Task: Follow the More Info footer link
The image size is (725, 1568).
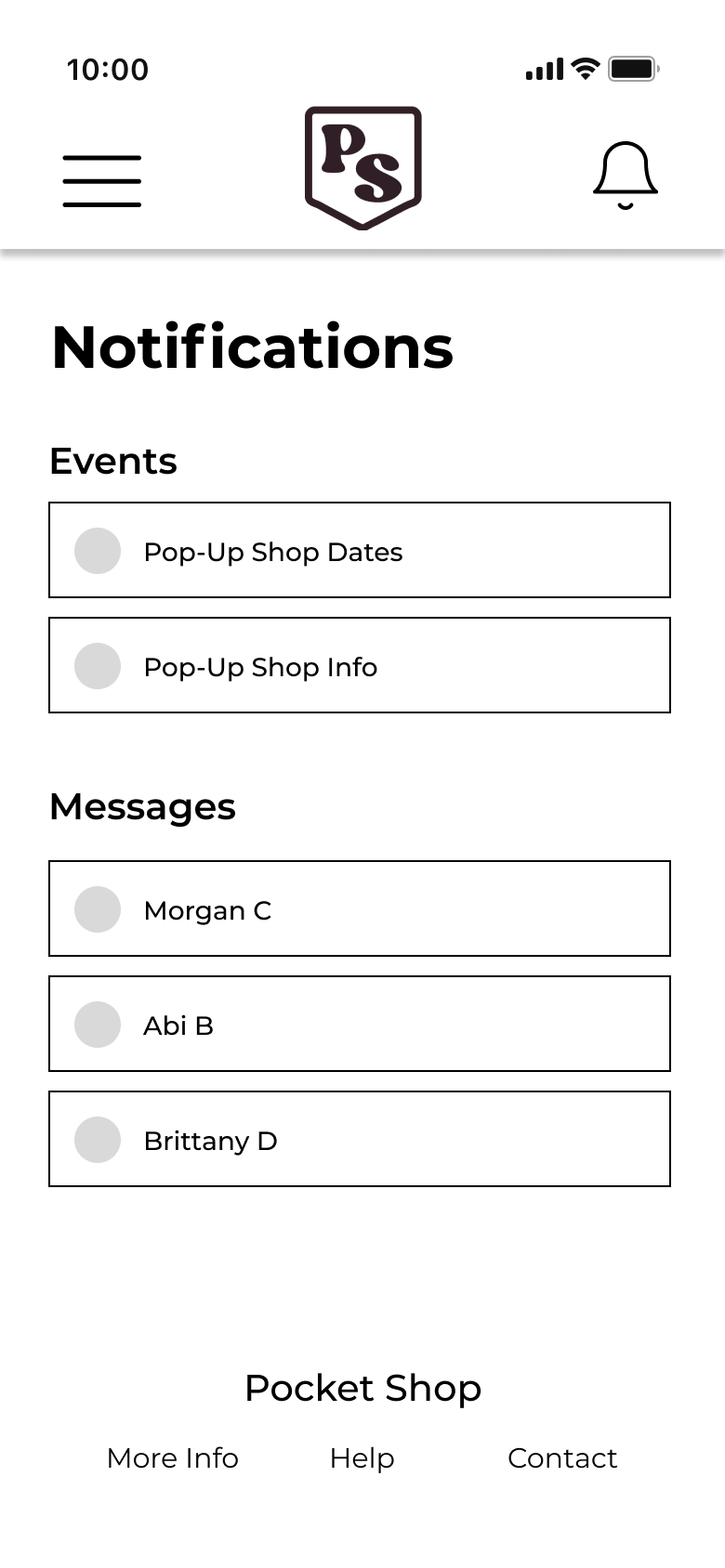Action: (x=173, y=1458)
